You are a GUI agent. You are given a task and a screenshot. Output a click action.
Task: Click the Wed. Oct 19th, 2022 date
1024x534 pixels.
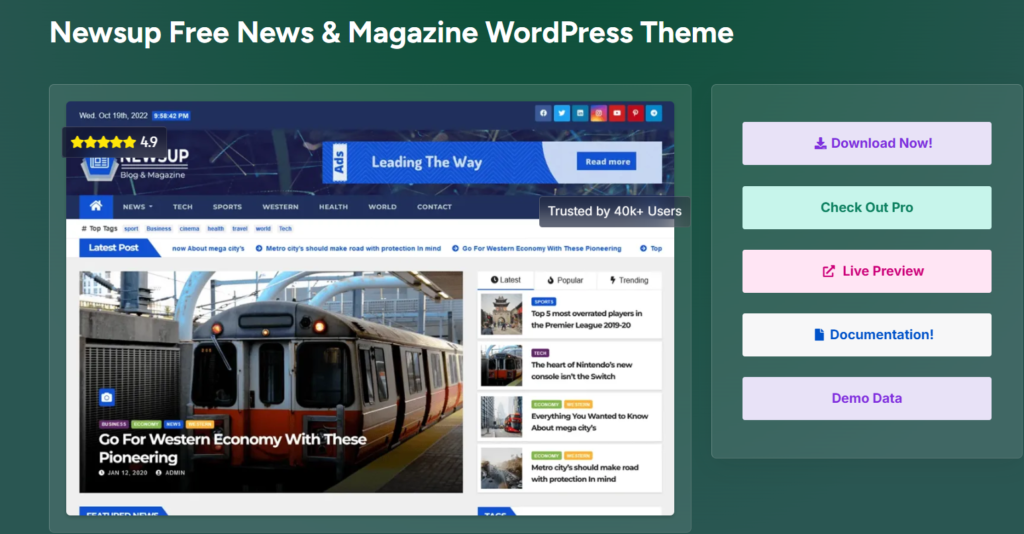coord(114,116)
